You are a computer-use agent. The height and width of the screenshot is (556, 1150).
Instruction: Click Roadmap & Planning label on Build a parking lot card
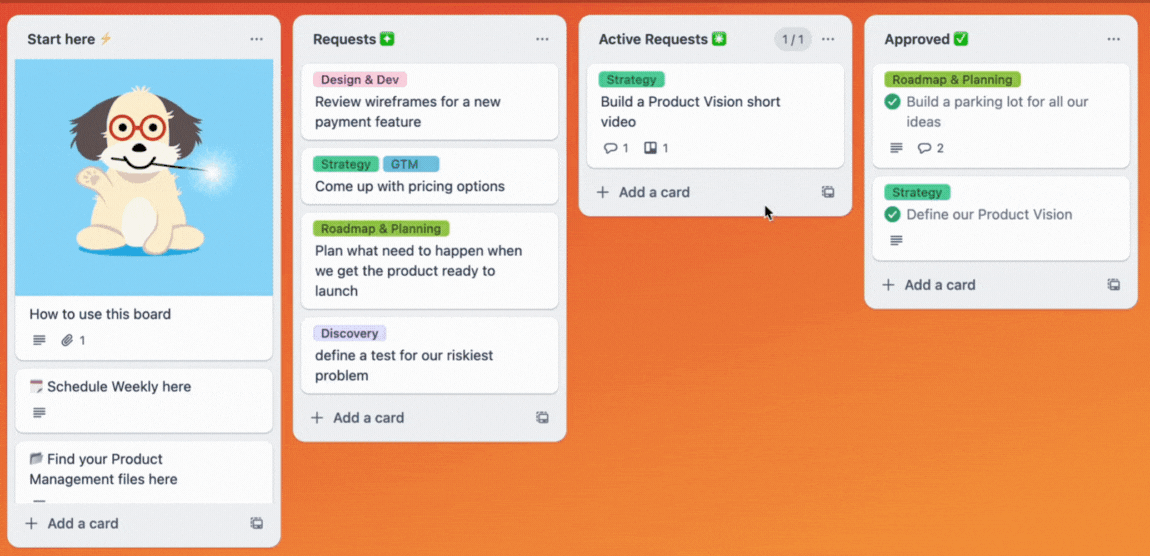pyautogui.click(x=952, y=80)
